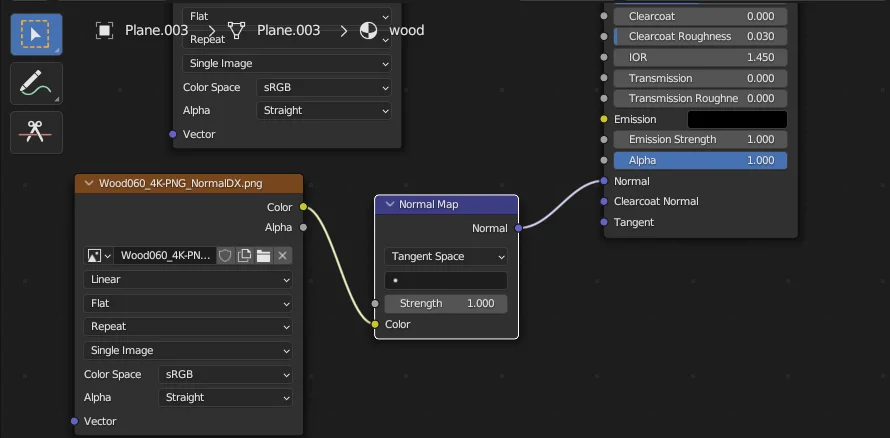This screenshot has height=438, width=890.
Task: Open sRGB color space dropdown in upper node
Action: pos(324,87)
